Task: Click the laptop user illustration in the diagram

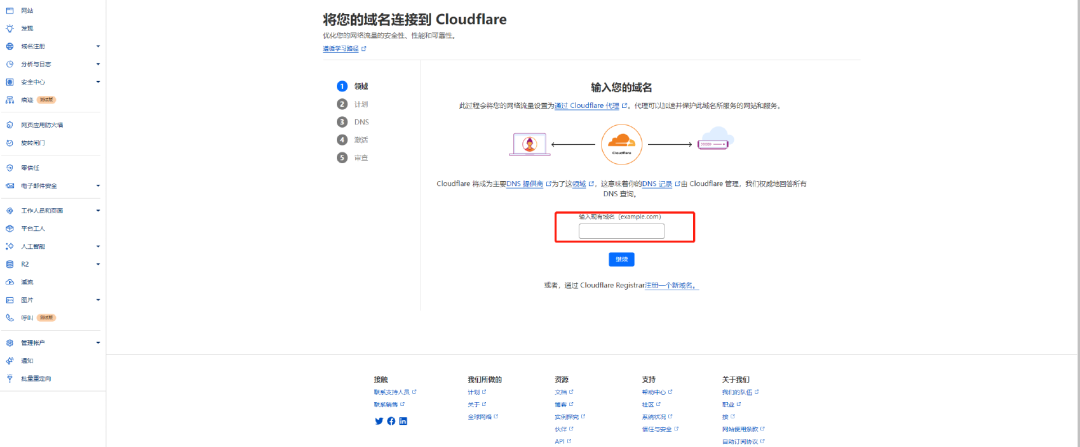Action: point(529,145)
